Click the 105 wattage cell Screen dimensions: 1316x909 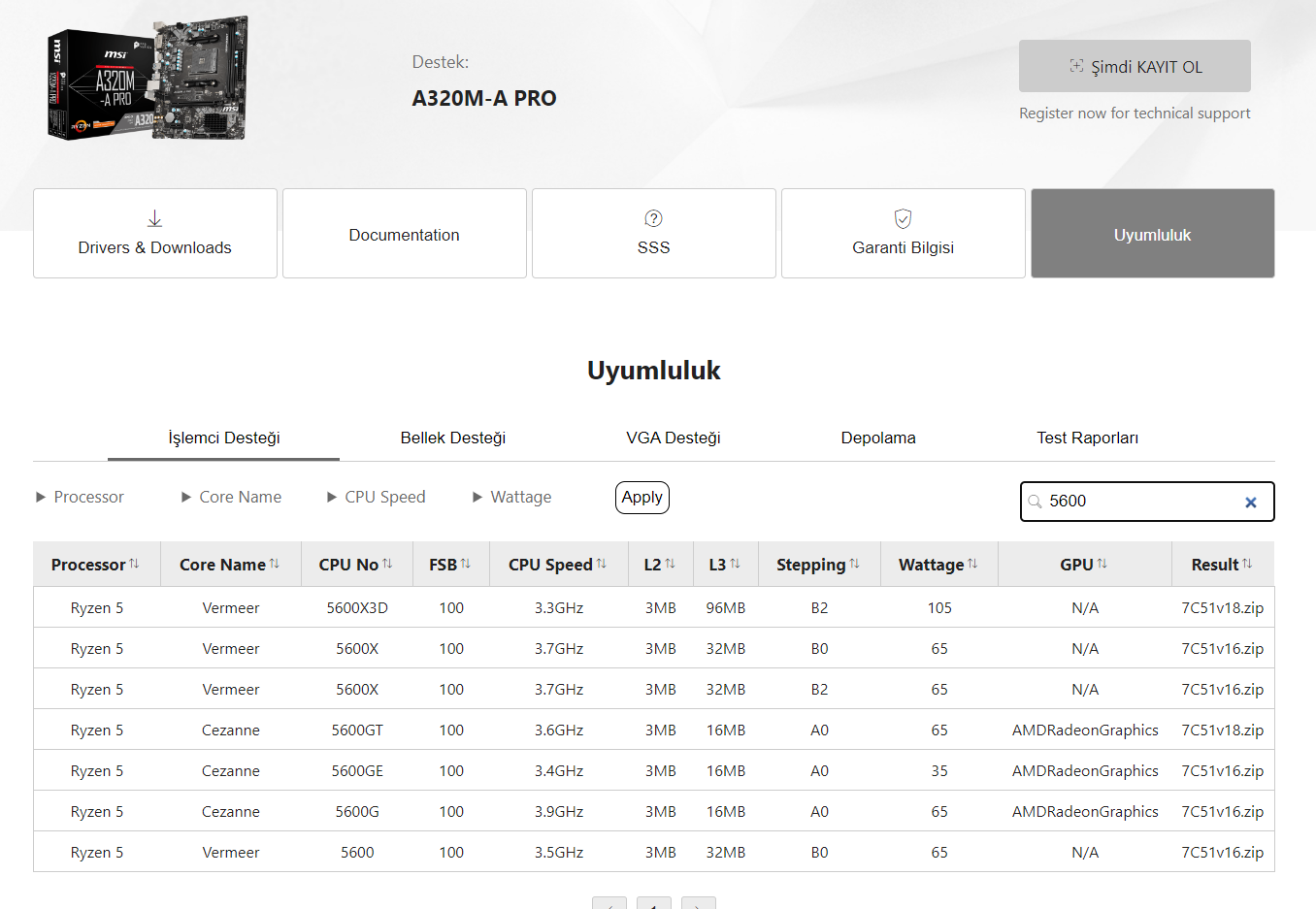(x=939, y=608)
